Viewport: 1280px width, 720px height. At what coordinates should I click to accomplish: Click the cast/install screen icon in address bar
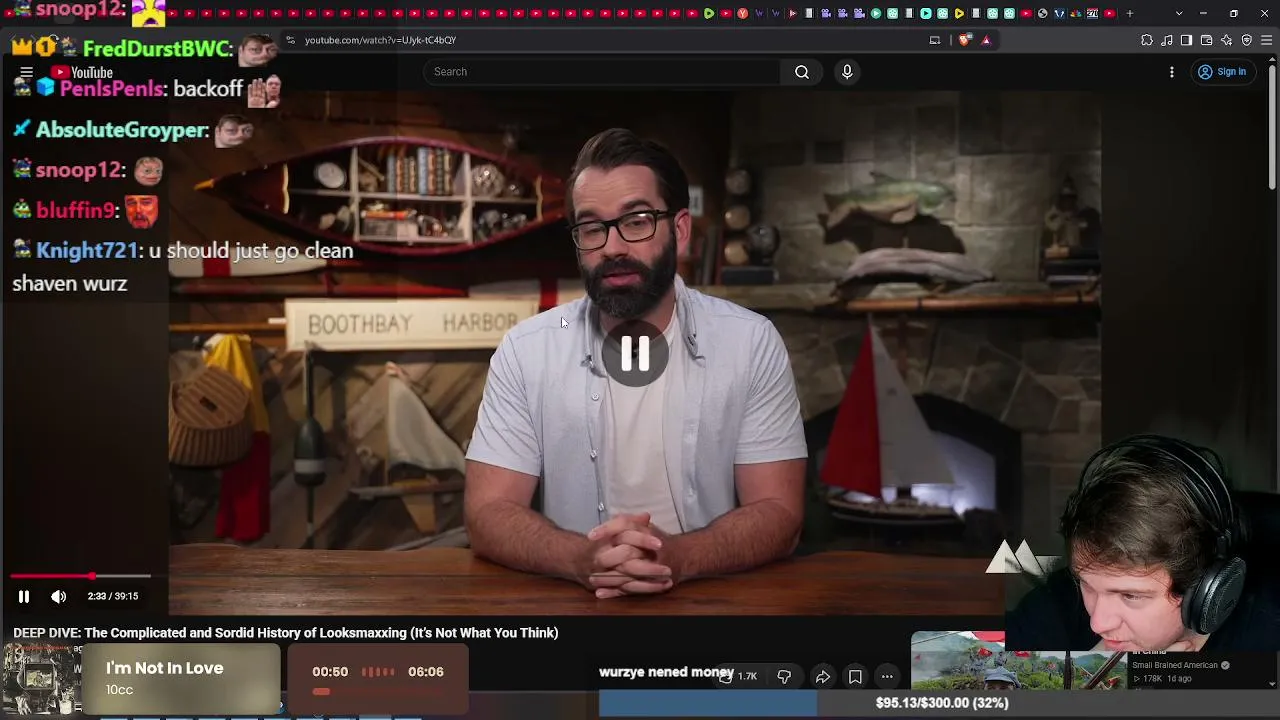(935, 40)
